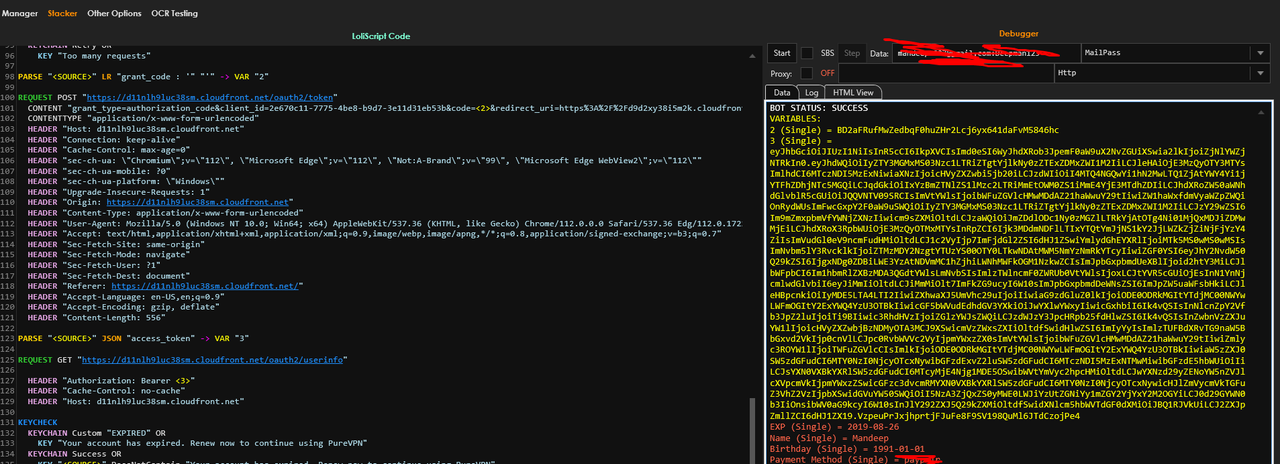Image resolution: width=1280 pixels, height=464 pixels.
Task: Toggle the Proxy checkbox
Action: click(807, 73)
